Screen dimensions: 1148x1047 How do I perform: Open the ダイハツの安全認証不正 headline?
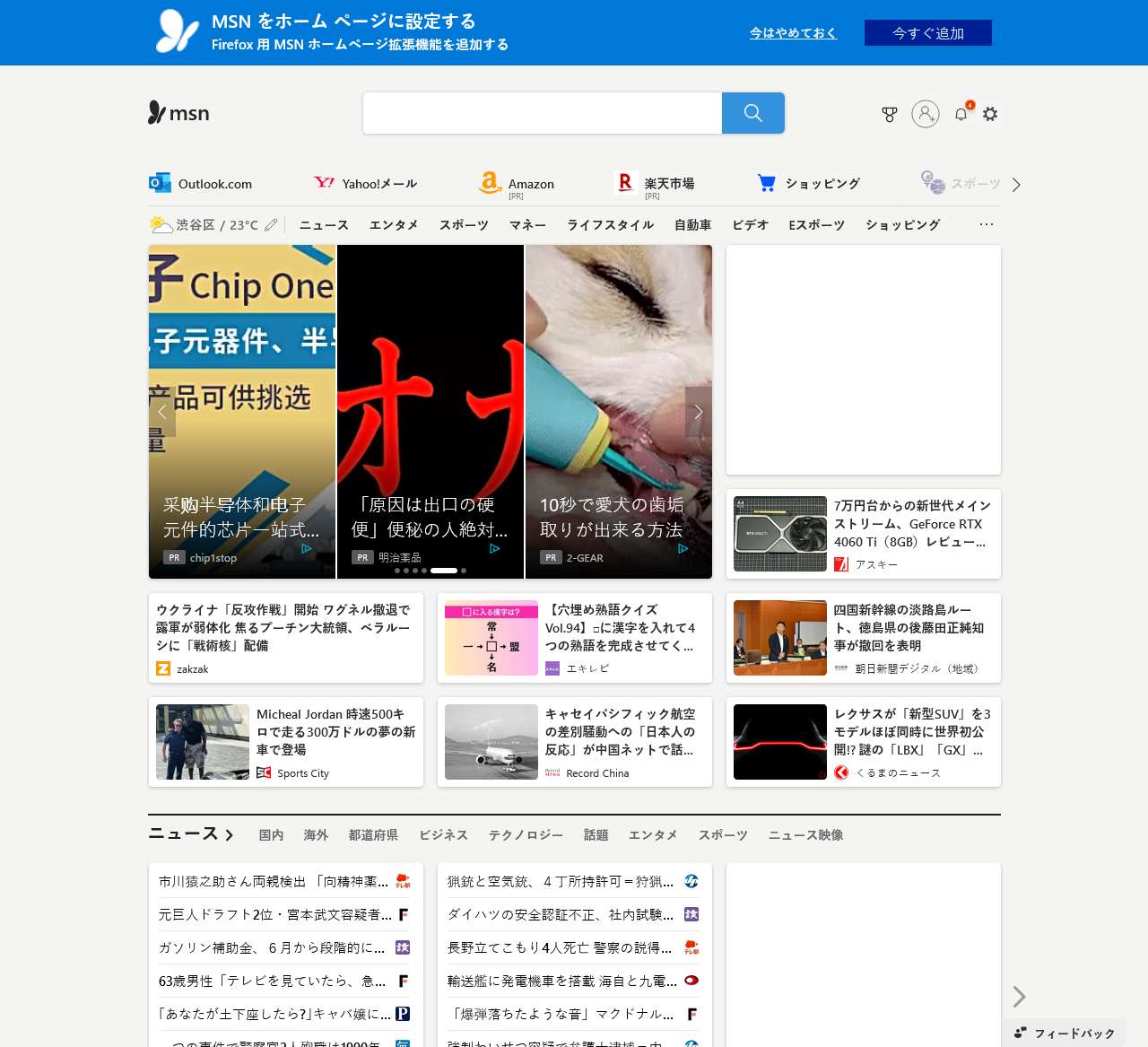[561, 914]
